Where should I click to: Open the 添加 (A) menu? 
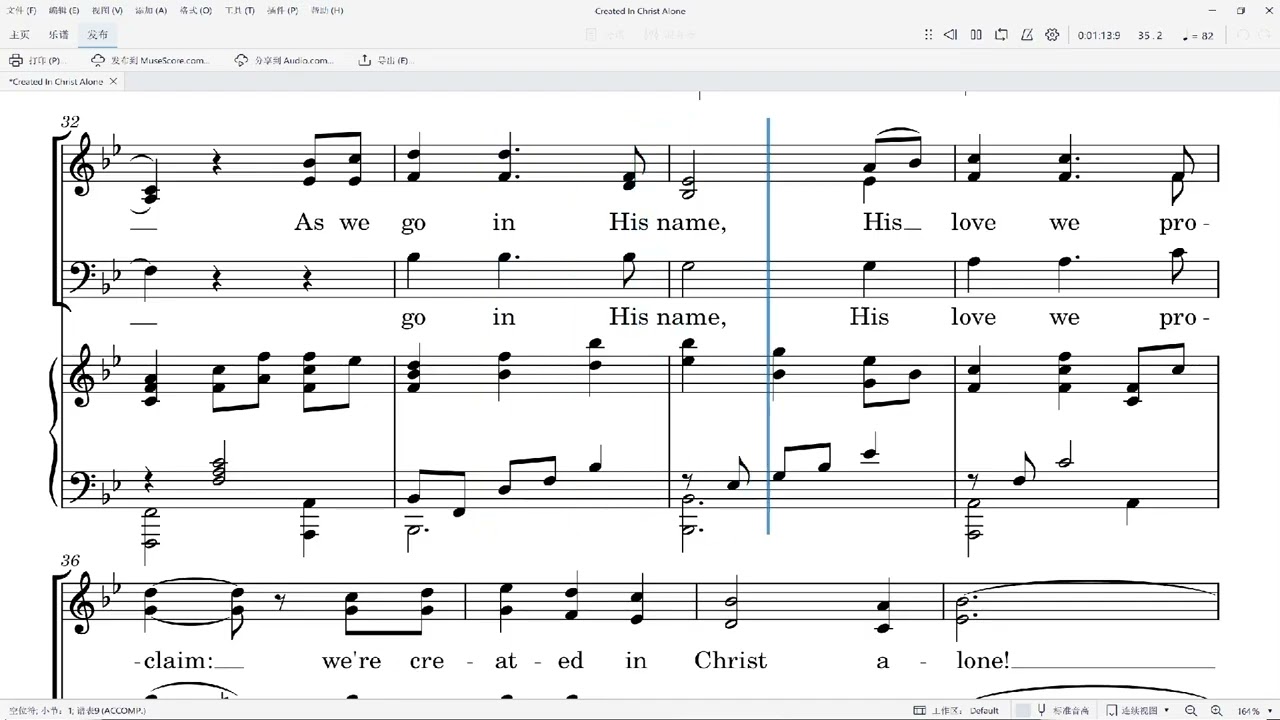pyautogui.click(x=150, y=10)
